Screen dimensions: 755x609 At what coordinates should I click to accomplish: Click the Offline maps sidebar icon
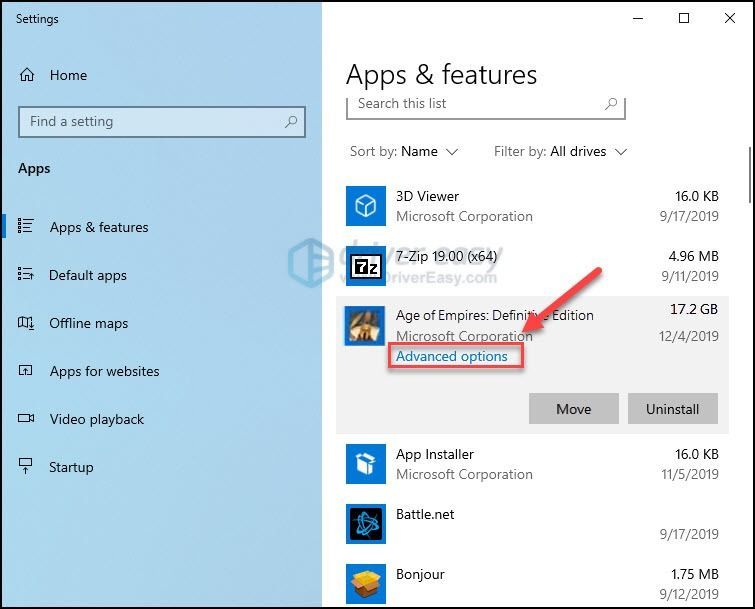(x=26, y=323)
